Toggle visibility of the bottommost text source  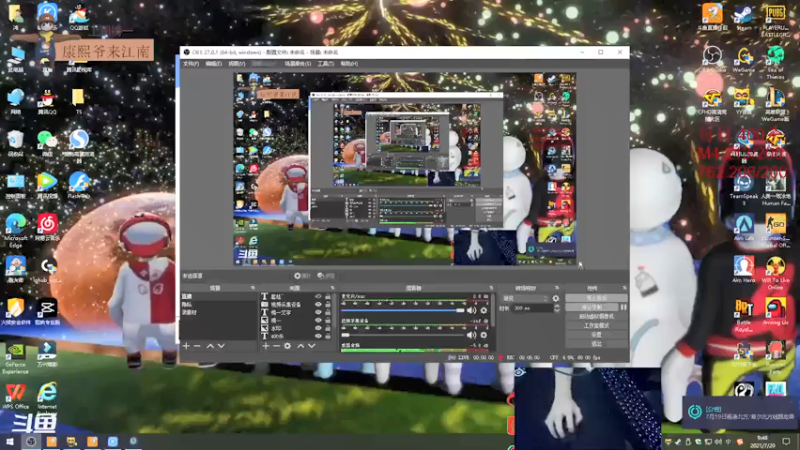point(318,336)
